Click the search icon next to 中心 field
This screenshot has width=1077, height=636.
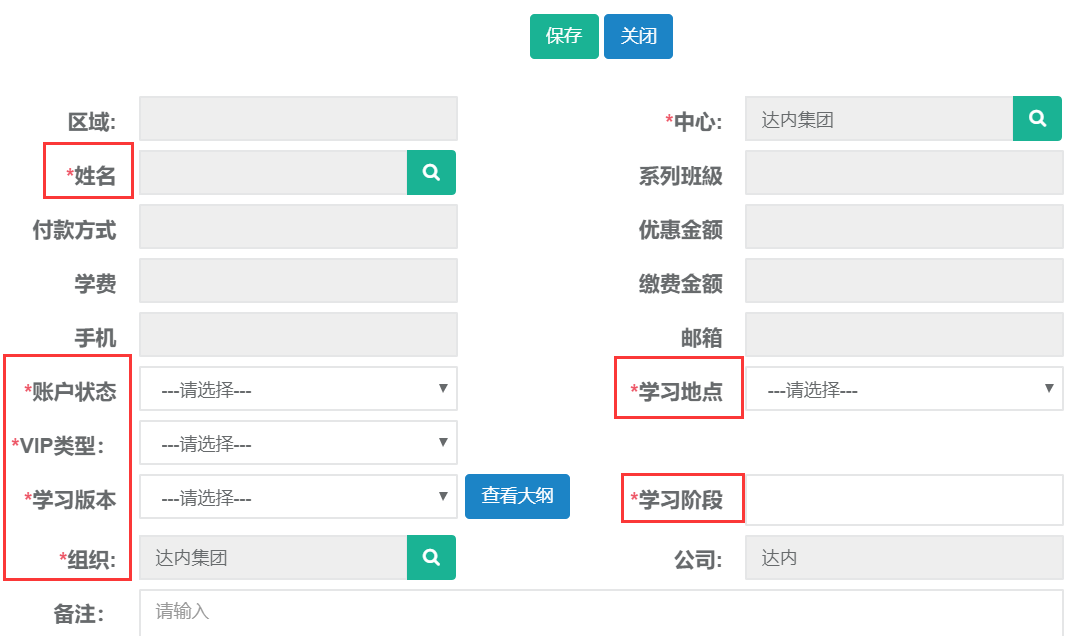[x=1037, y=119]
